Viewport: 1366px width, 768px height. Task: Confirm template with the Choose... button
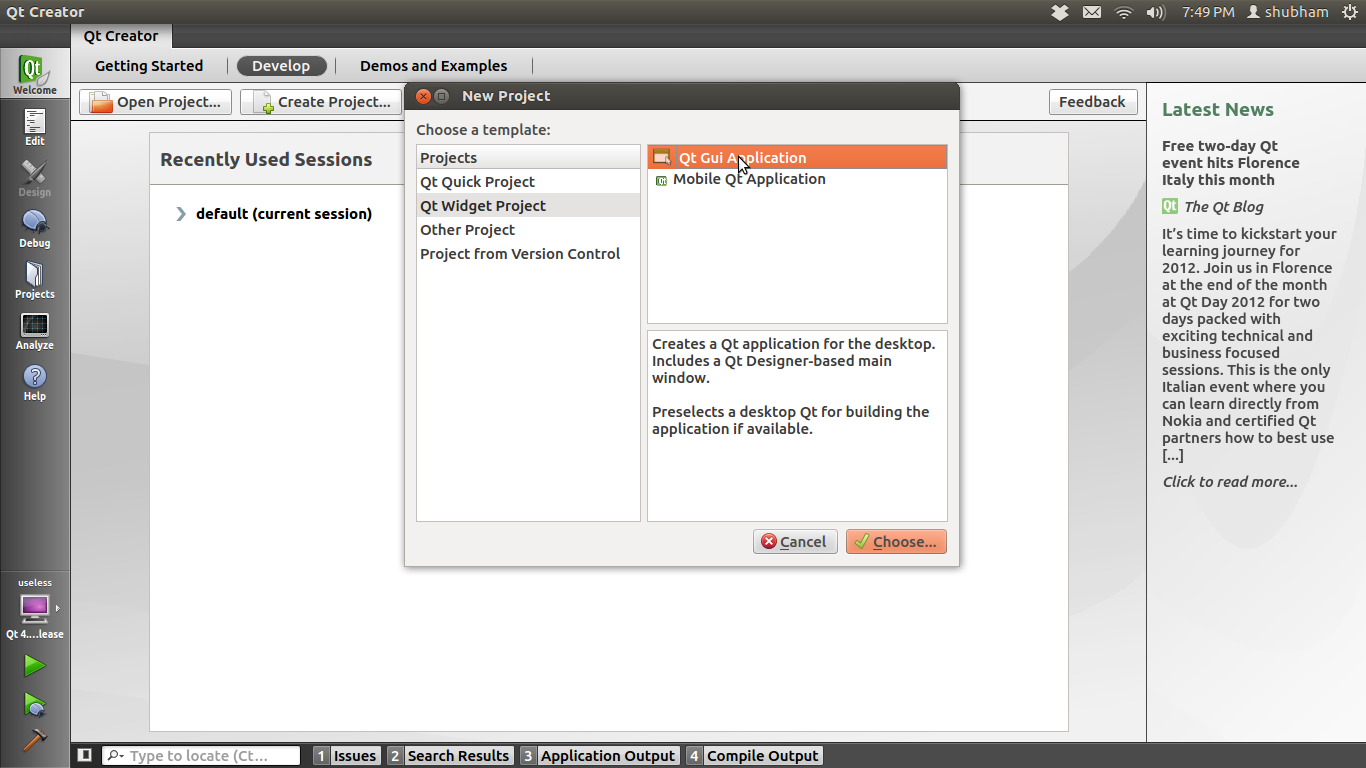pos(896,542)
